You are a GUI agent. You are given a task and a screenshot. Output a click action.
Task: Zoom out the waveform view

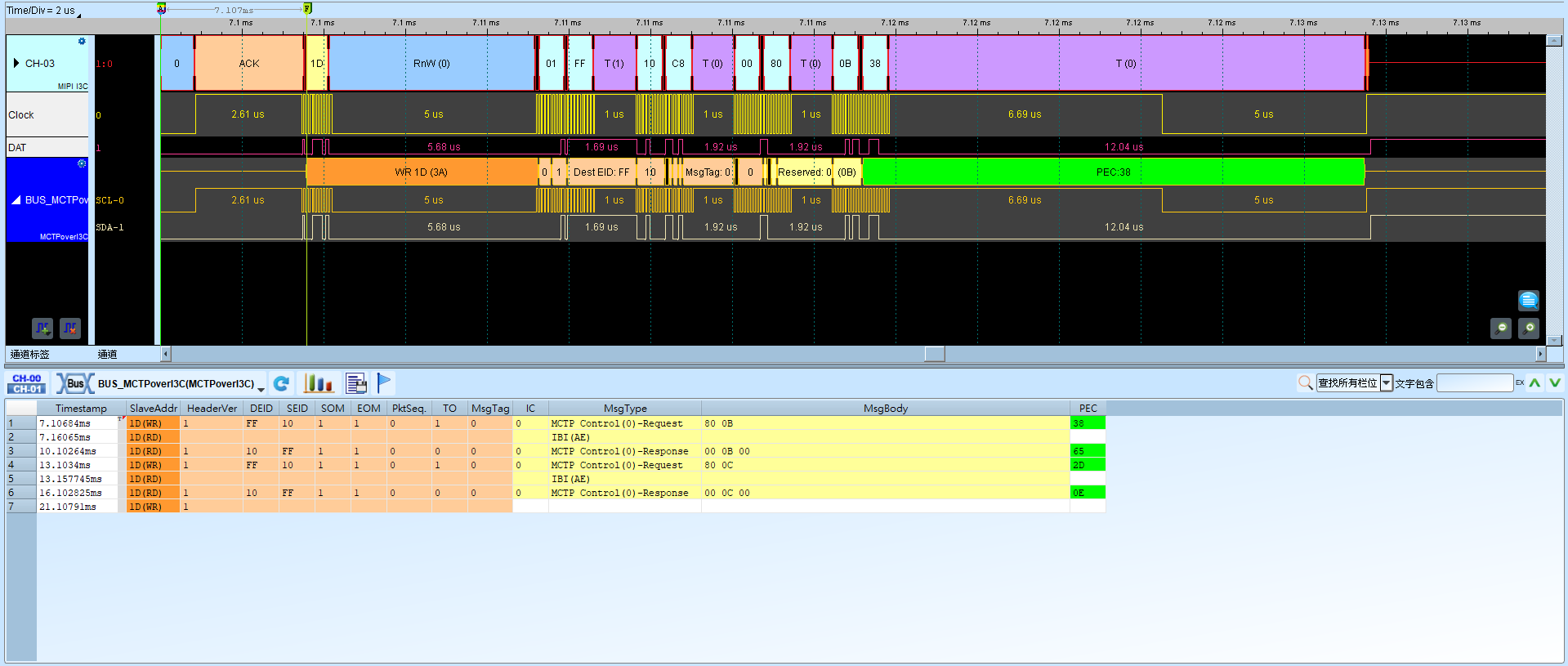1501,329
